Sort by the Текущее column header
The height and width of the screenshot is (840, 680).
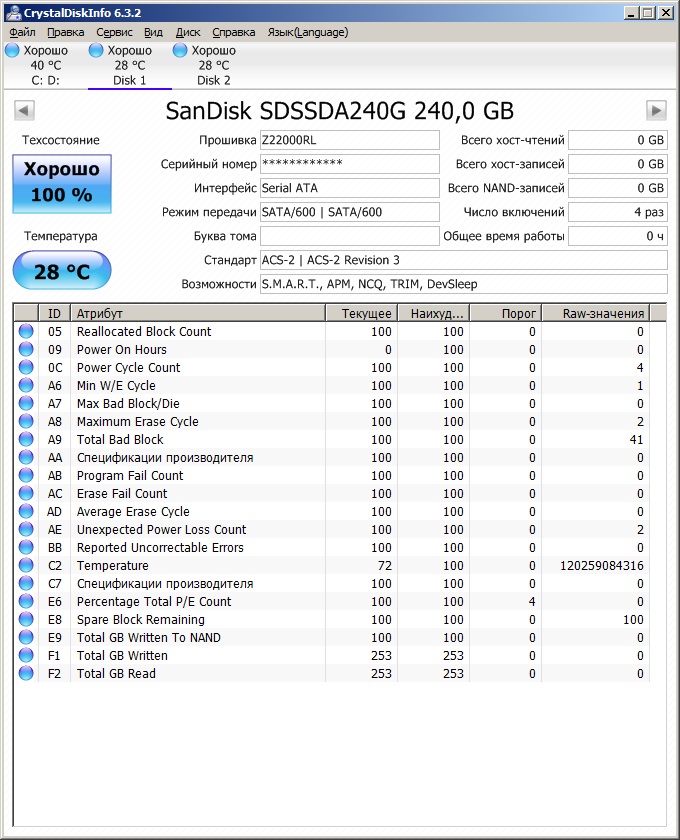pyautogui.click(x=361, y=313)
